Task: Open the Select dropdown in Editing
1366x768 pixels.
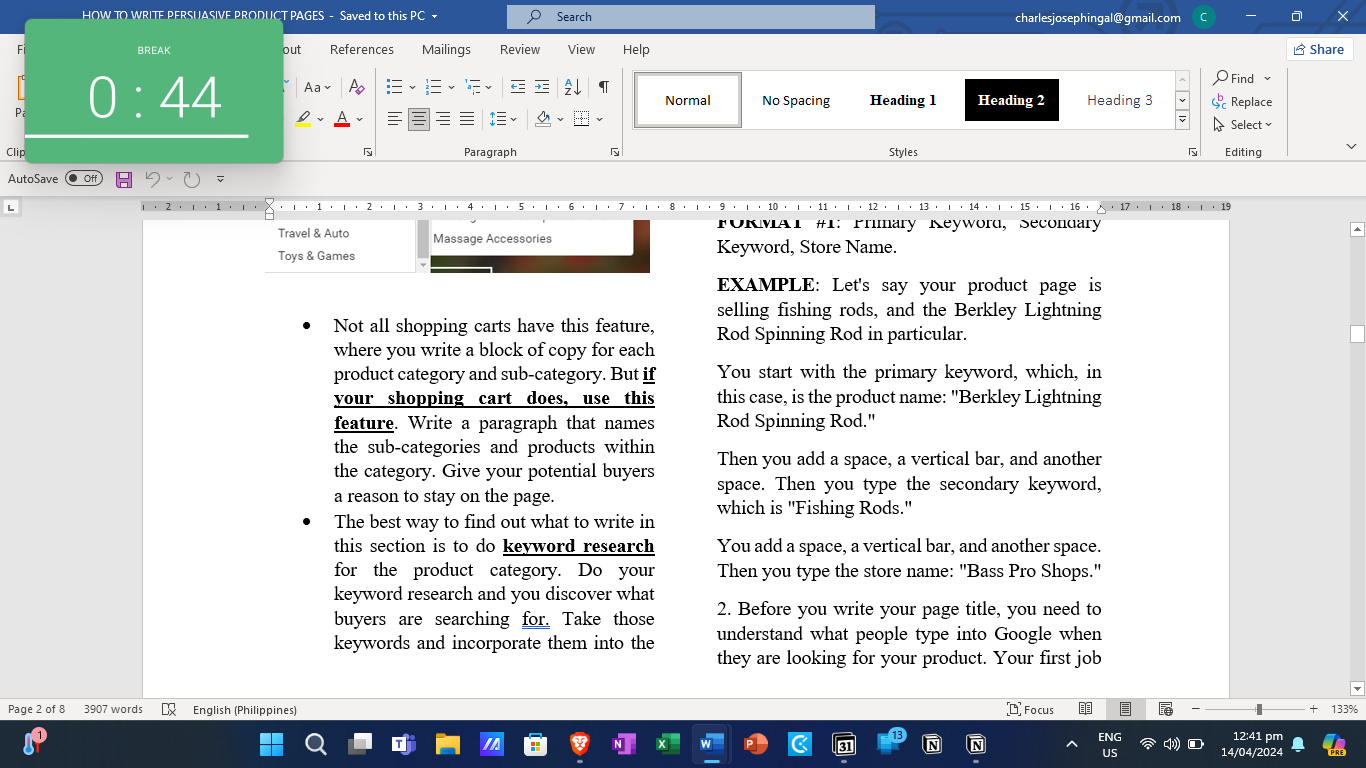Action: pos(1242,125)
